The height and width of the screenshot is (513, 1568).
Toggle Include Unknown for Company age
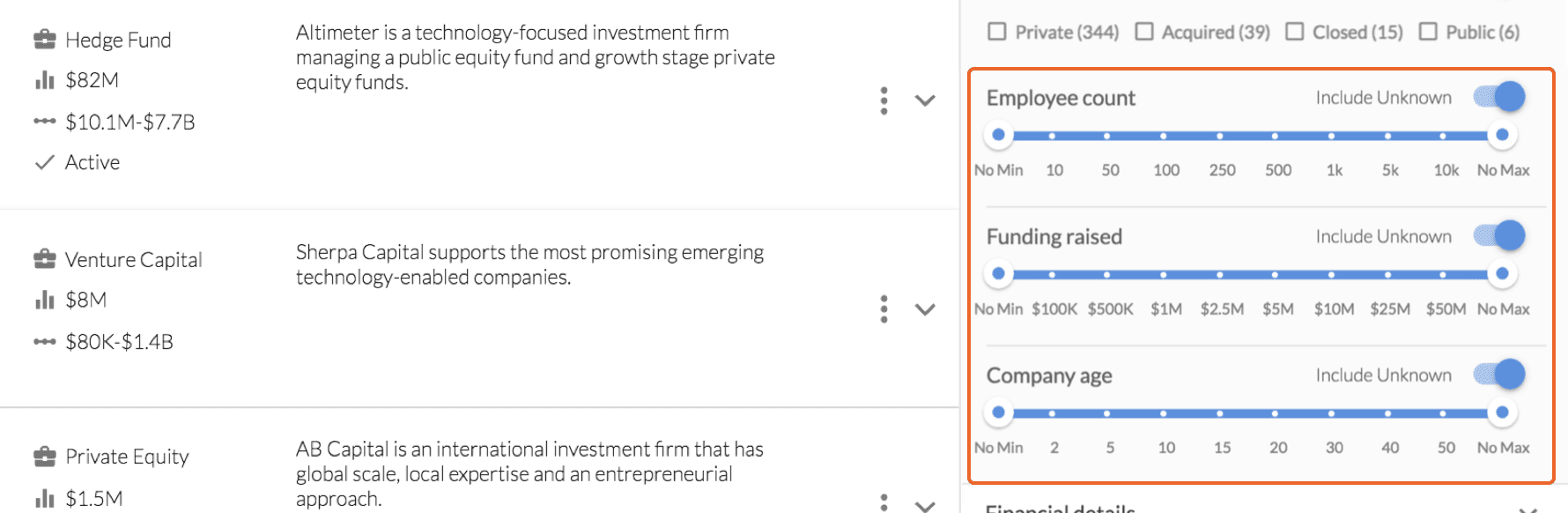click(1499, 375)
